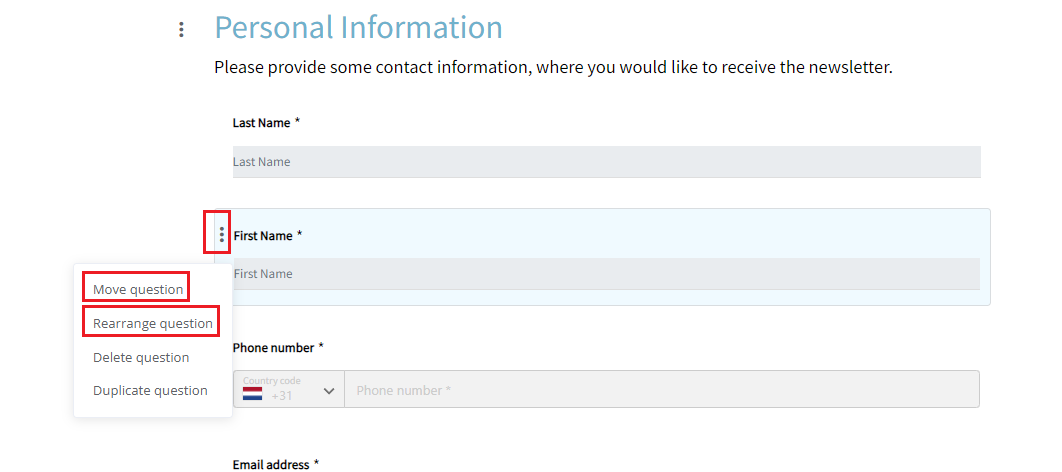Screen dimensions: 1062x472
Task: Choose Move question from the context menu
Action: (138, 289)
